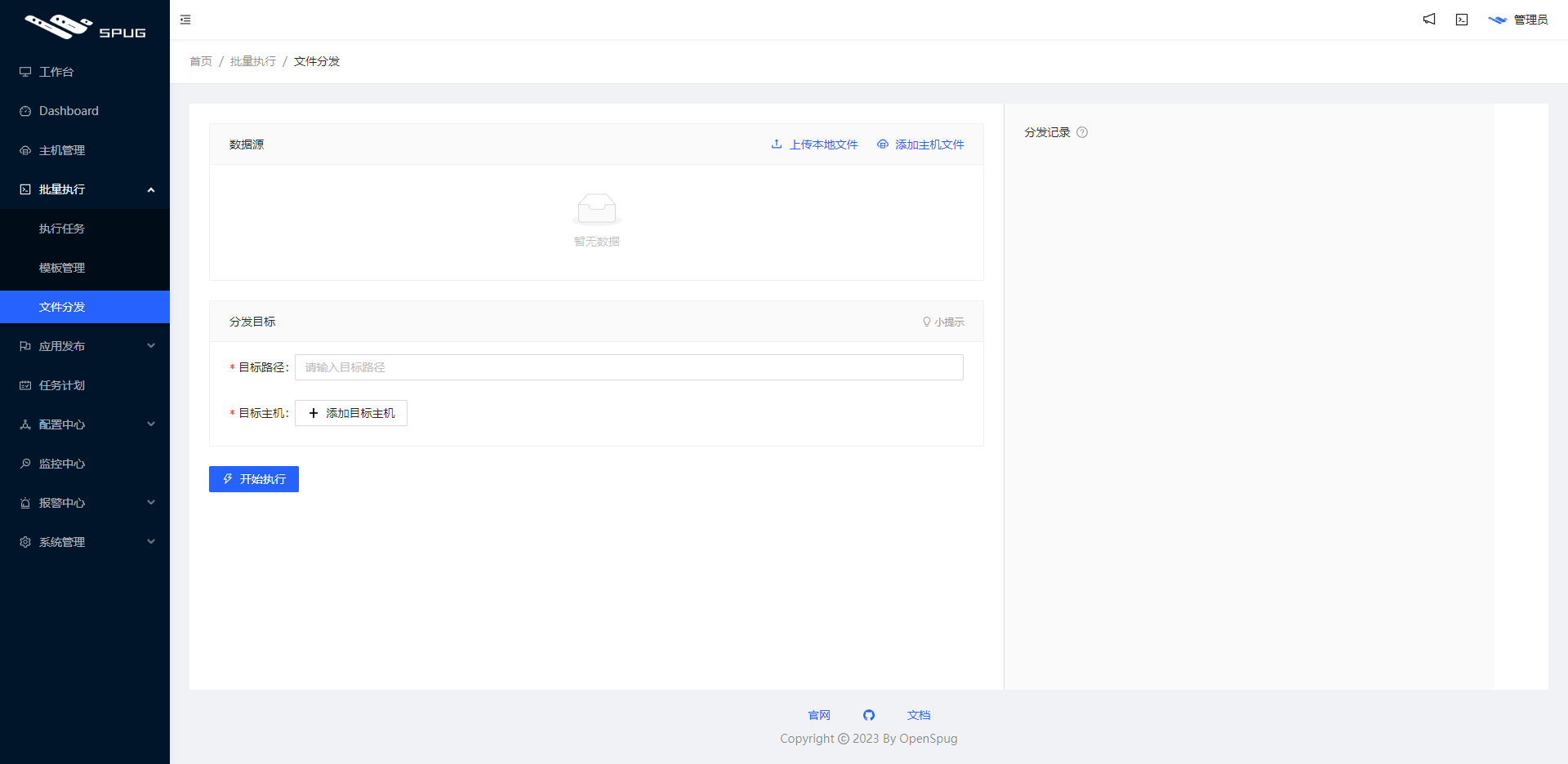The height and width of the screenshot is (764, 1568).
Task: Click the SPUG logo
Action: pyautogui.click(x=85, y=27)
